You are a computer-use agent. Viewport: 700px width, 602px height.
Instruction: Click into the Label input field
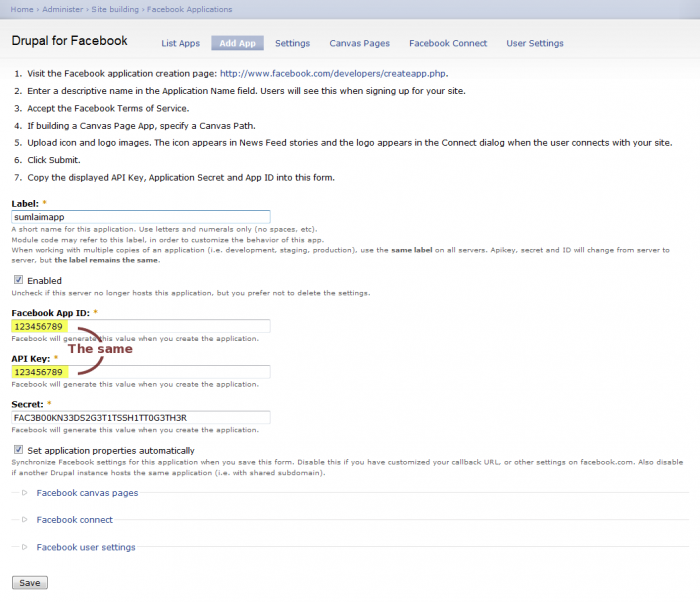click(141, 217)
